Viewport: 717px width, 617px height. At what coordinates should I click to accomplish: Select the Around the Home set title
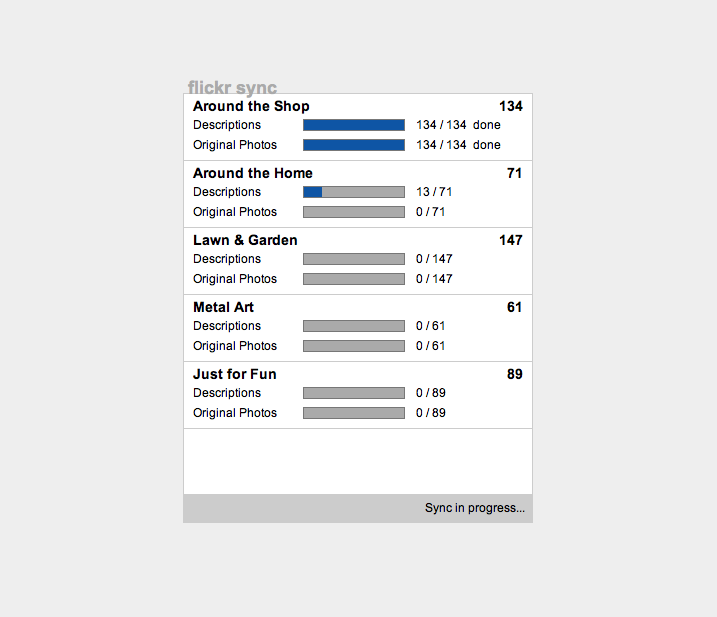pyautogui.click(x=252, y=173)
